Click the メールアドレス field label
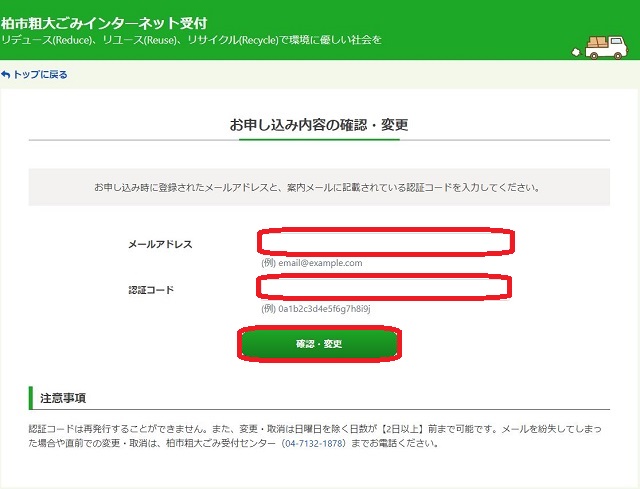This screenshot has width=640, height=489. tap(160, 244)
